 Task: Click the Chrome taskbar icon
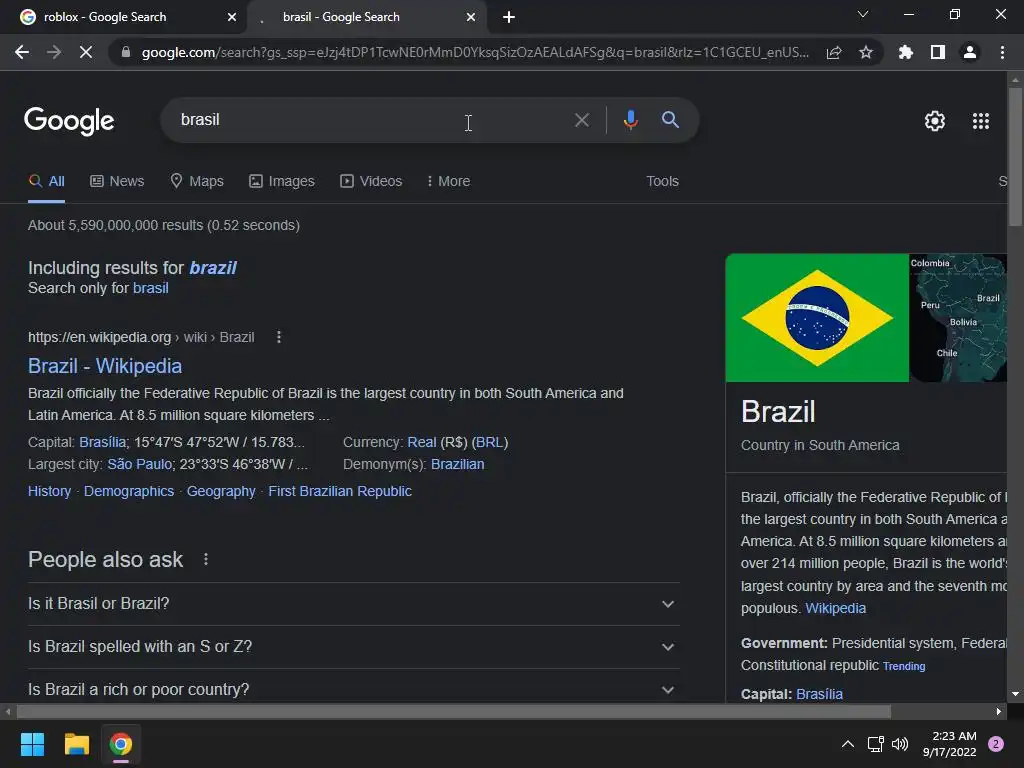[121, 744]
